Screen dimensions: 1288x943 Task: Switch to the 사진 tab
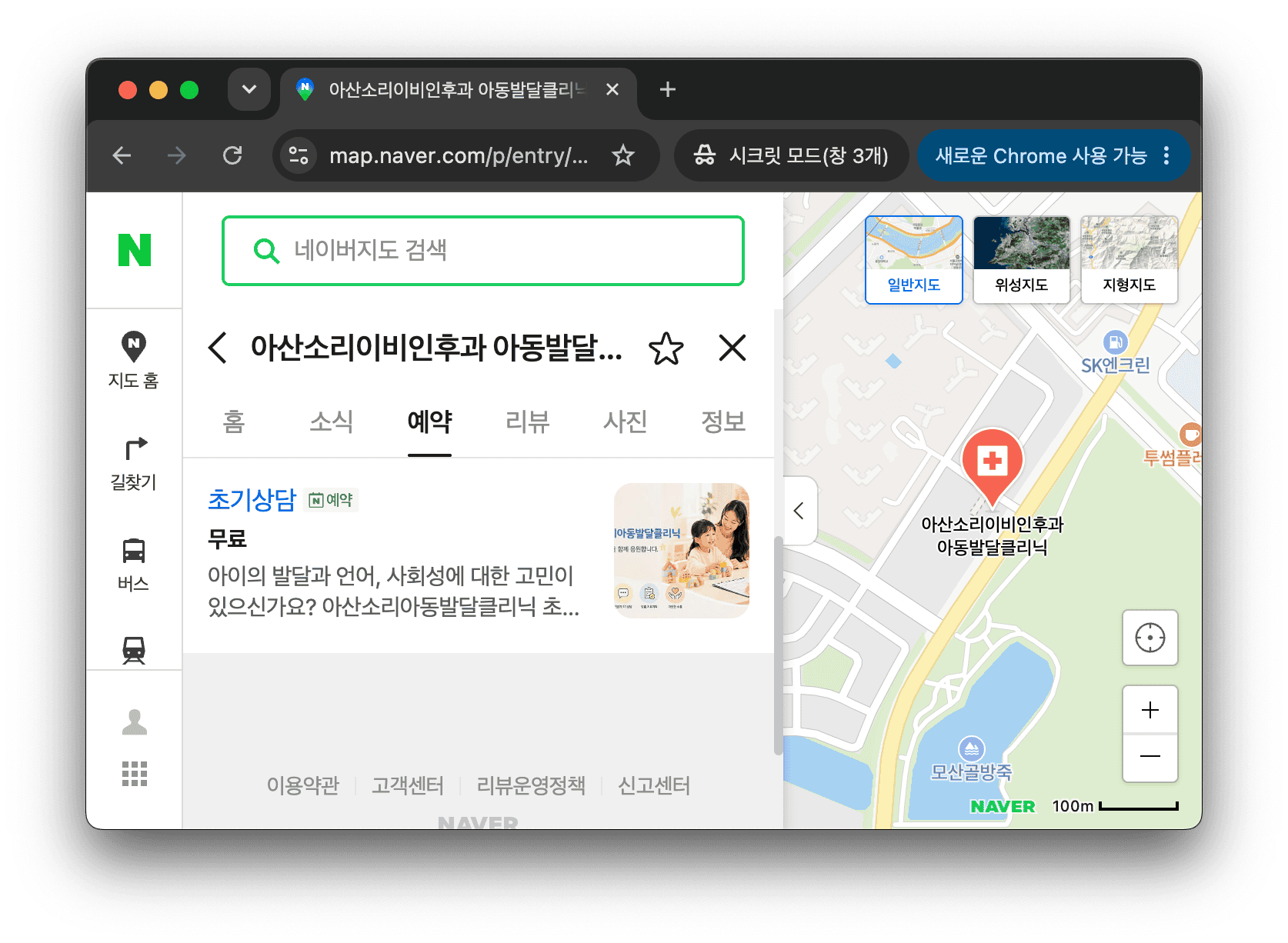[x=626, y=422]
